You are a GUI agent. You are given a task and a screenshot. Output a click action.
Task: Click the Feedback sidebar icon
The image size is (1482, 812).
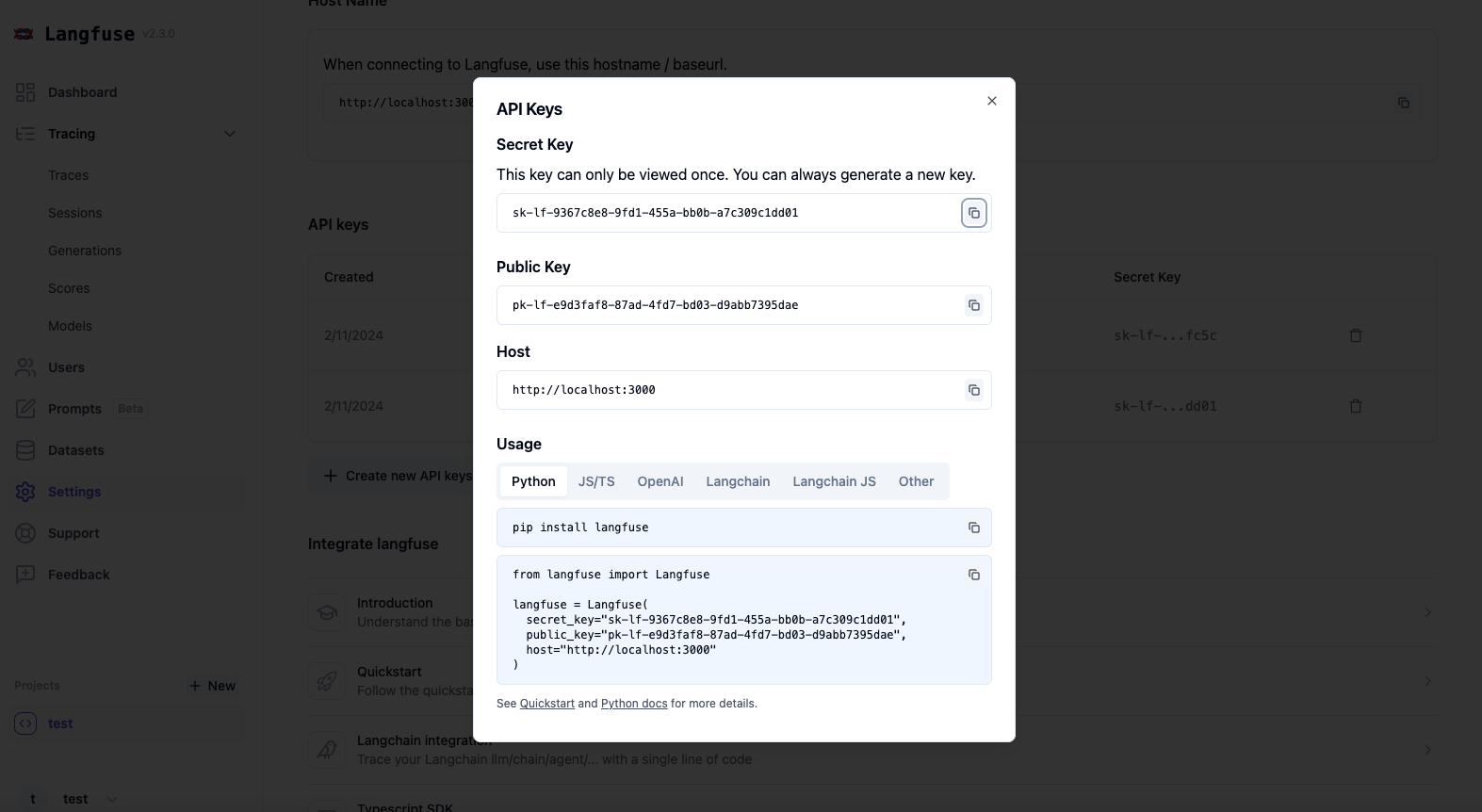click(25, 575)
